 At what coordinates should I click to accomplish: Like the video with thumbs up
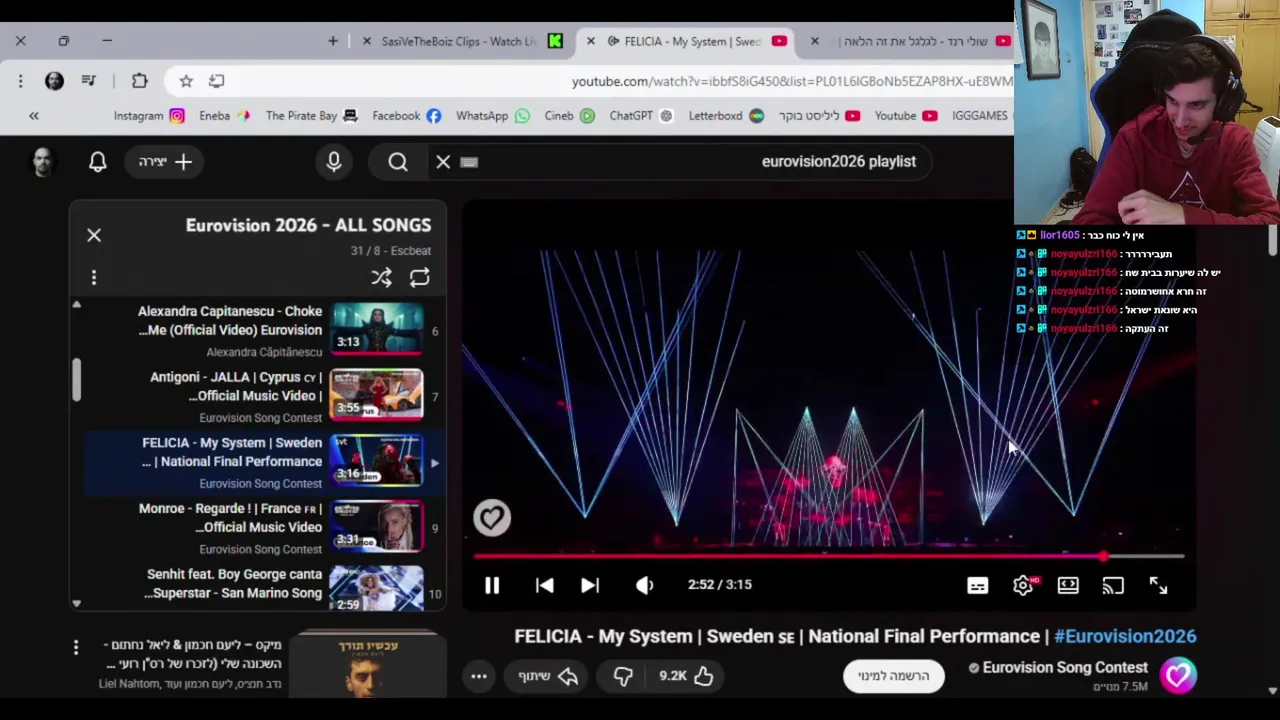click(687, 676)
